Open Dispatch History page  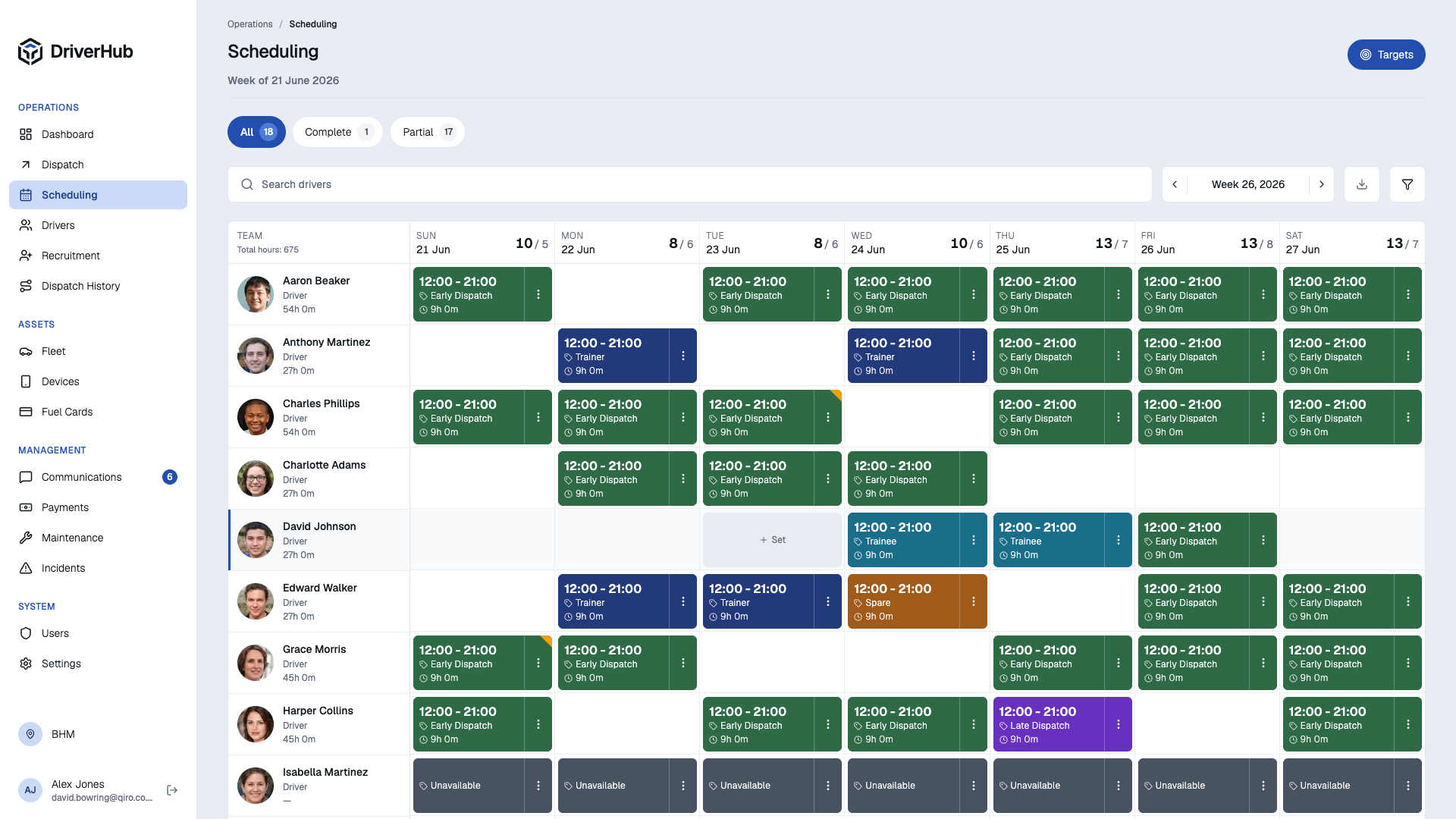[98, 286]
